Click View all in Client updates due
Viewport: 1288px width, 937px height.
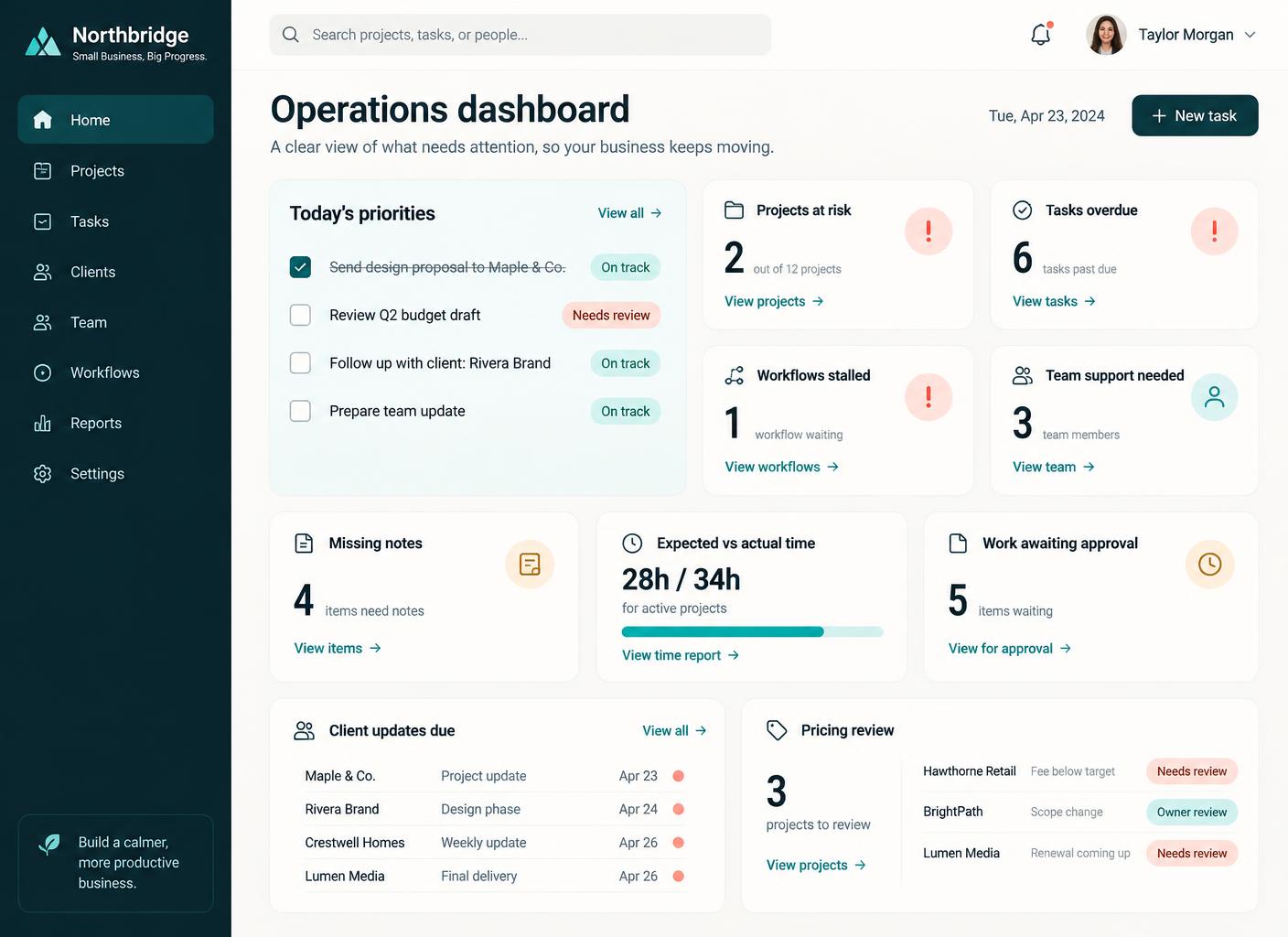click(674, 730)
